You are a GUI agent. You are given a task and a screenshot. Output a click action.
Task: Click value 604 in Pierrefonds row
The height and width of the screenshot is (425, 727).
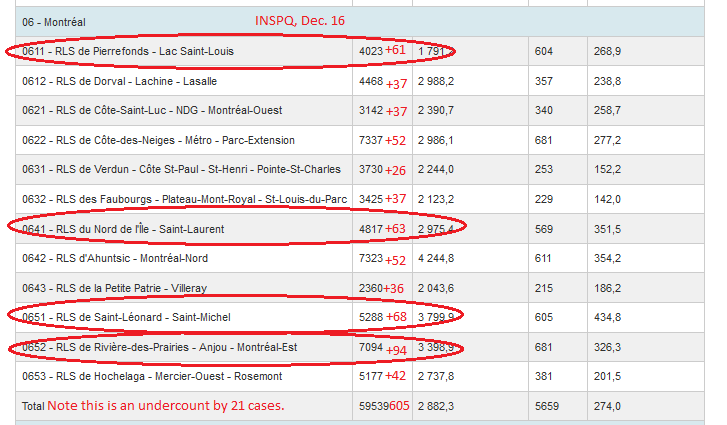pyautogui.click(x=544, y=51)
